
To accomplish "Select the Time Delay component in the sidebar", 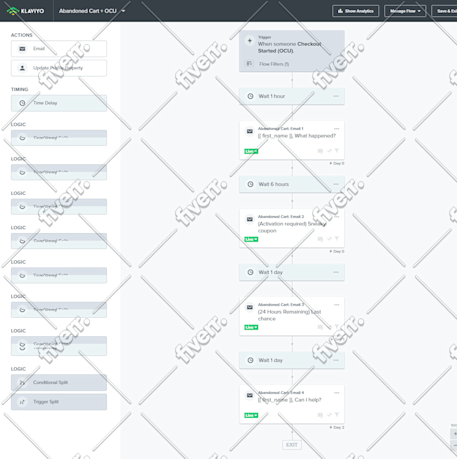I will [59, 103].
